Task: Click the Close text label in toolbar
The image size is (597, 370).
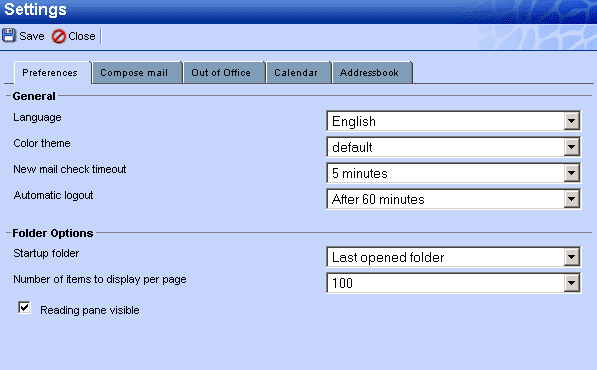Action: [x=82, y=36]
